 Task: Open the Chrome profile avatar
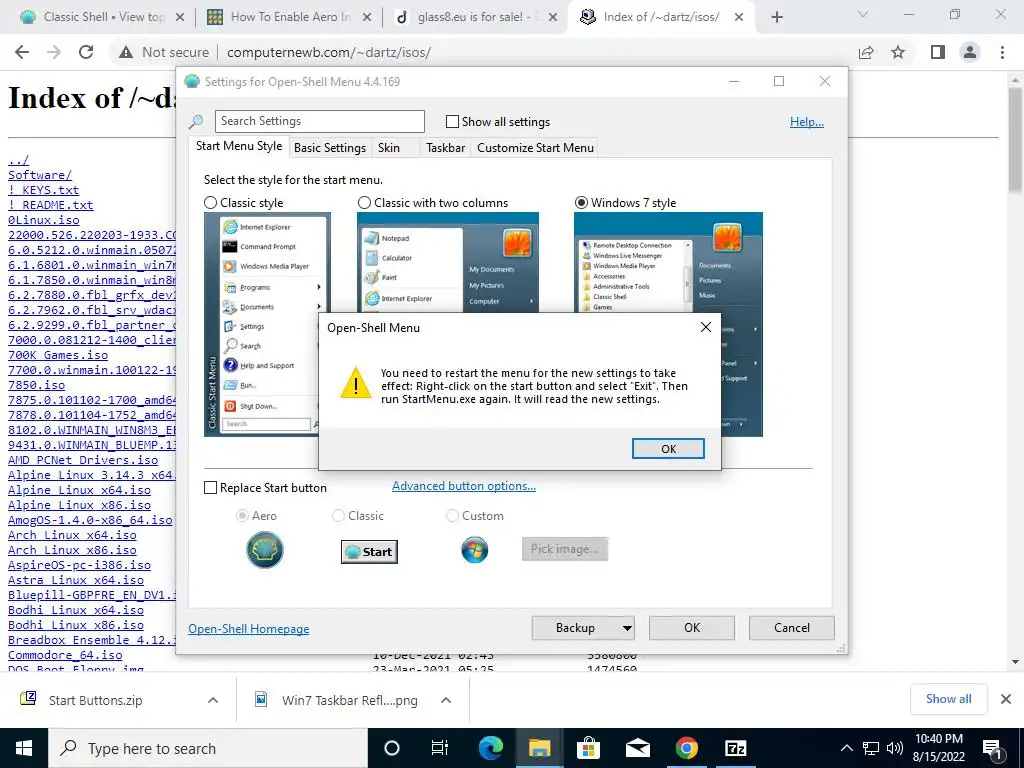click(970, 52)
